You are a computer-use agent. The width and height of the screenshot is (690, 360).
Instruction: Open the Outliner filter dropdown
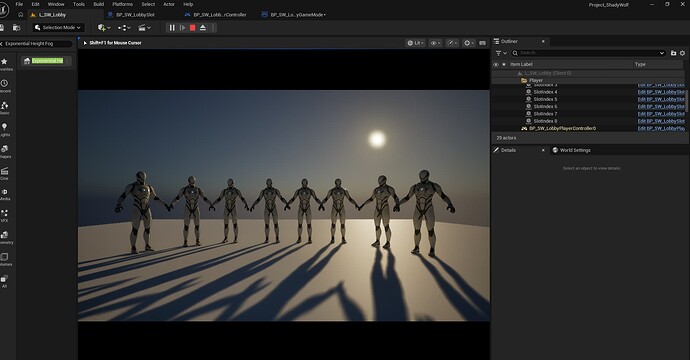click(x=501, y=53)
